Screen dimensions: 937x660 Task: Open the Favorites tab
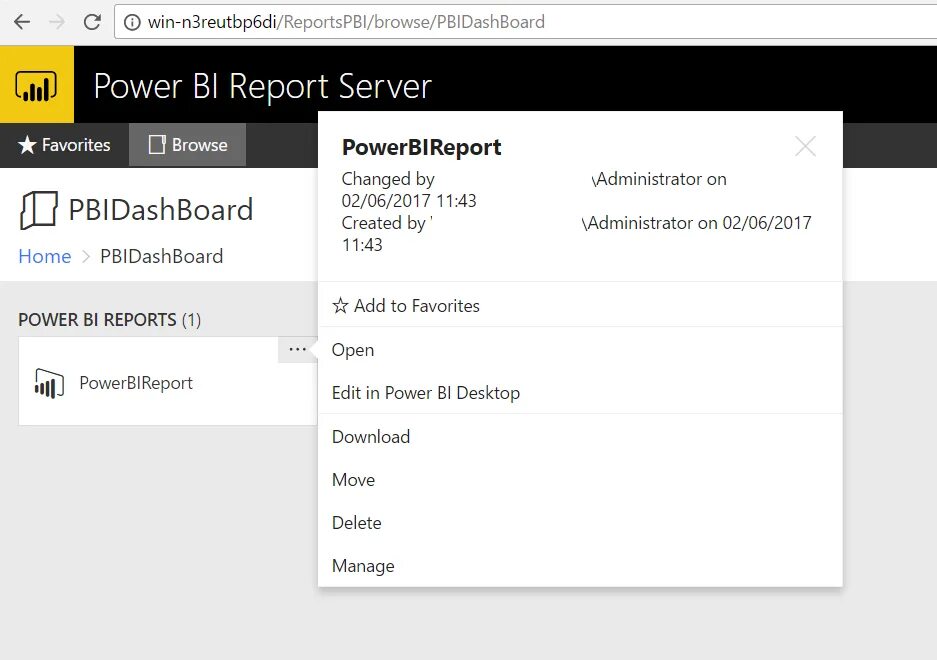pos(64,145)
